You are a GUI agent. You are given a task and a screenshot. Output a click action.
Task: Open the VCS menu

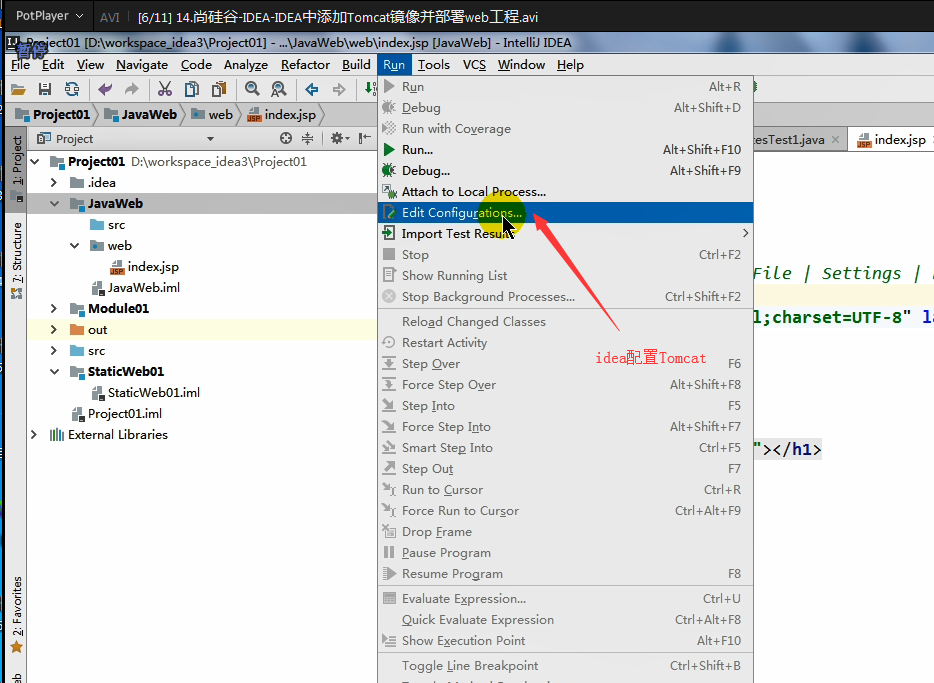[474, 64]
